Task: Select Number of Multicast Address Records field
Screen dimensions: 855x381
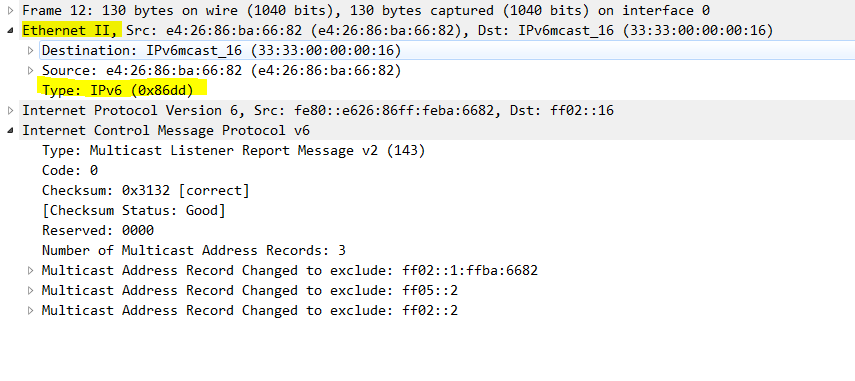Action: tap(194, 251)
